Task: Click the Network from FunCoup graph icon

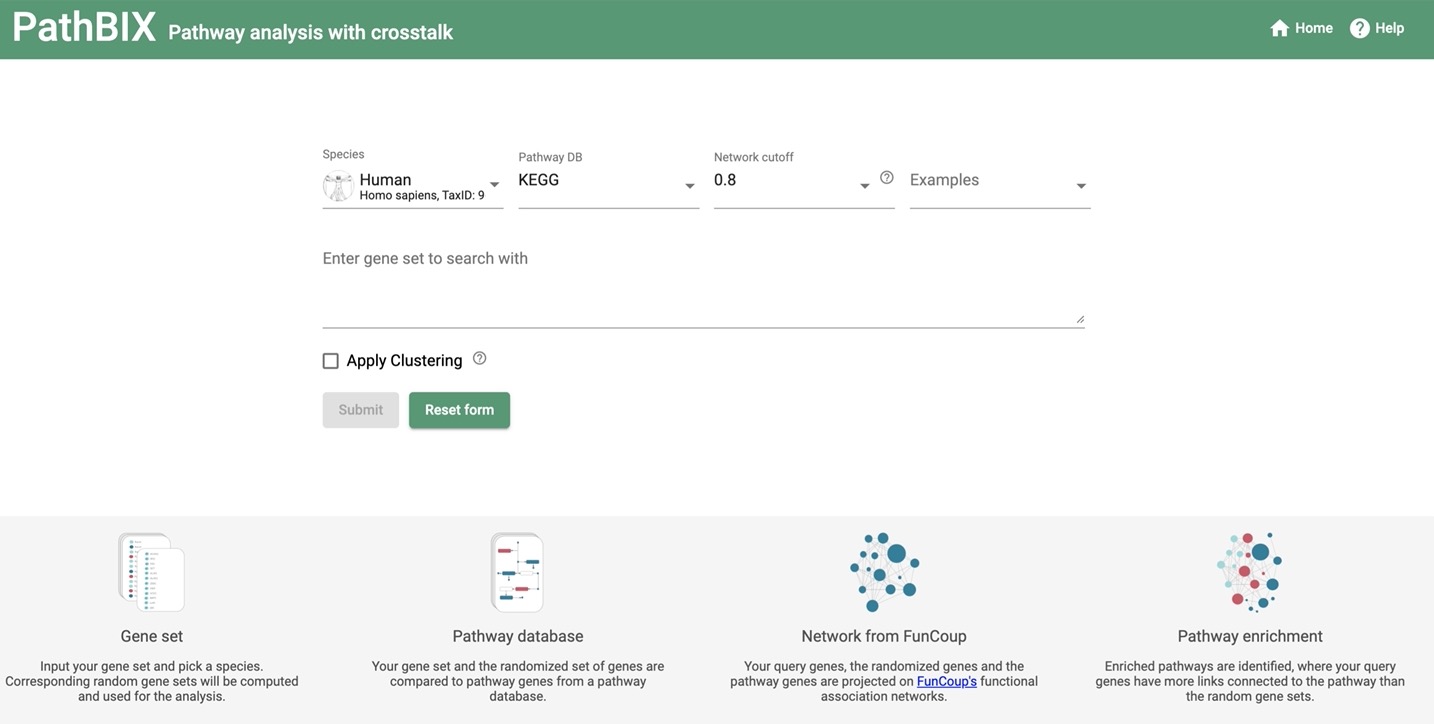Action: (884, 572)
